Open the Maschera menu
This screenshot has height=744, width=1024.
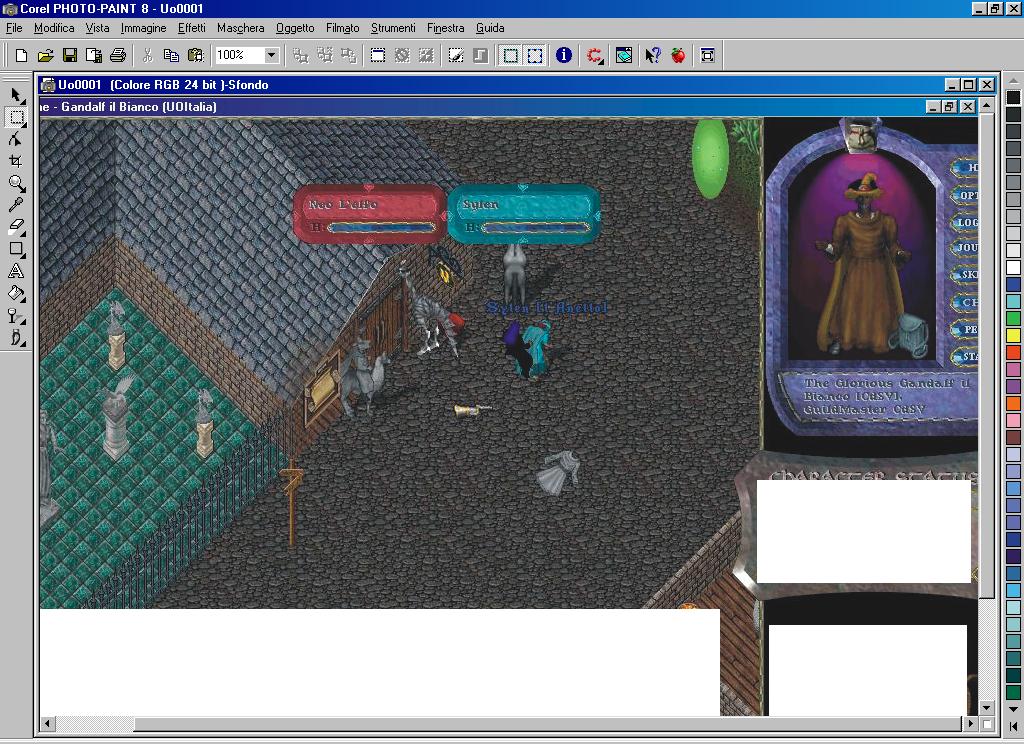pos(240,28)
